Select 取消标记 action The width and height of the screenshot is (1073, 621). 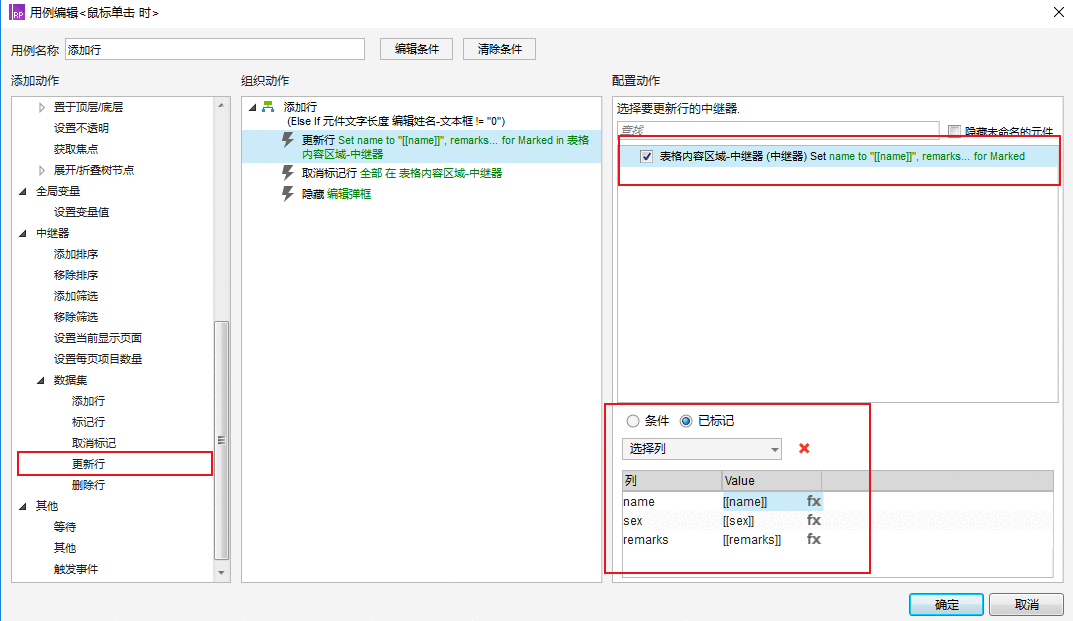tap(94, 443)
